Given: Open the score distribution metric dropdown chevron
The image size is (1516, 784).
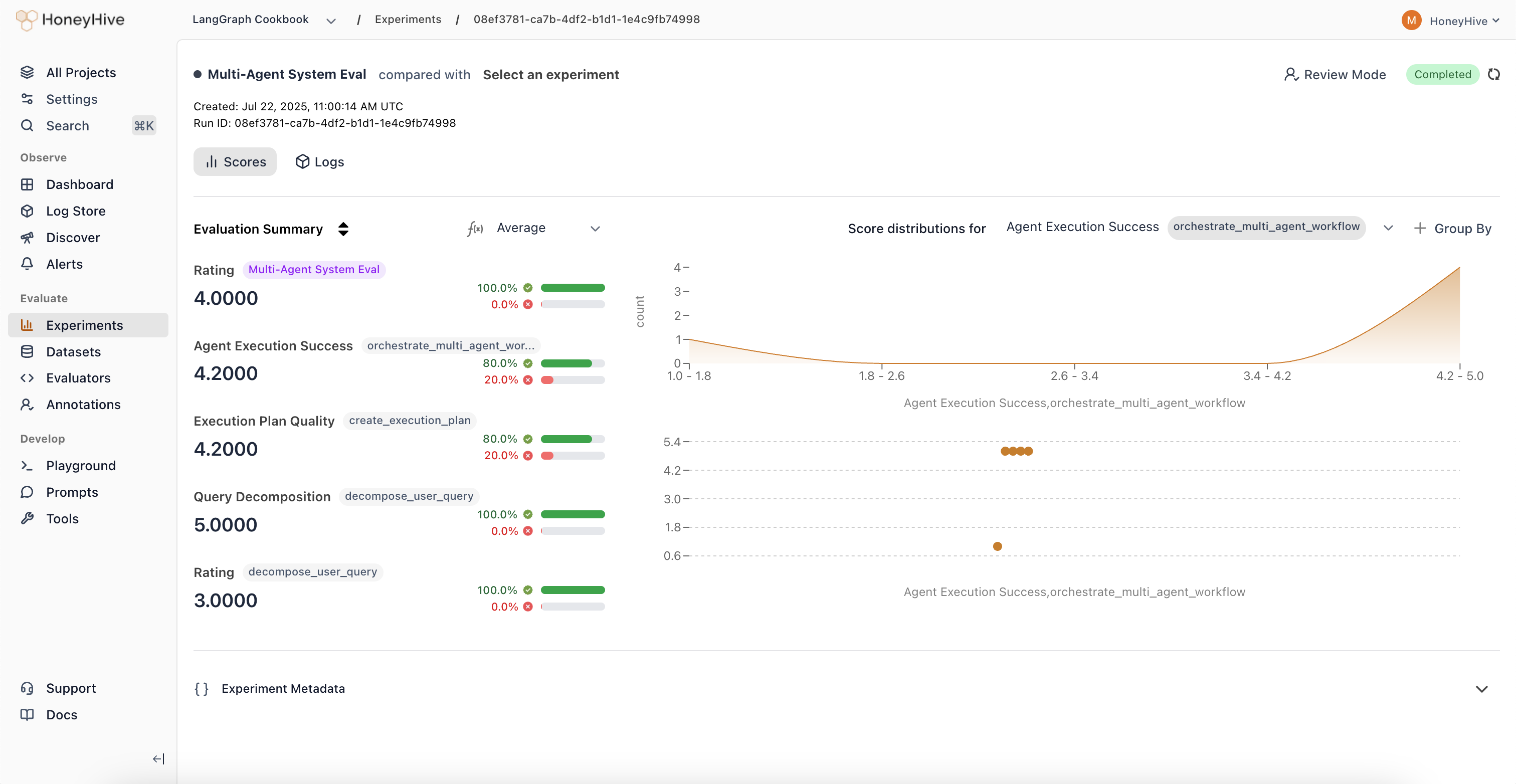Looking at the screenshot, I should coord(1388,229).
